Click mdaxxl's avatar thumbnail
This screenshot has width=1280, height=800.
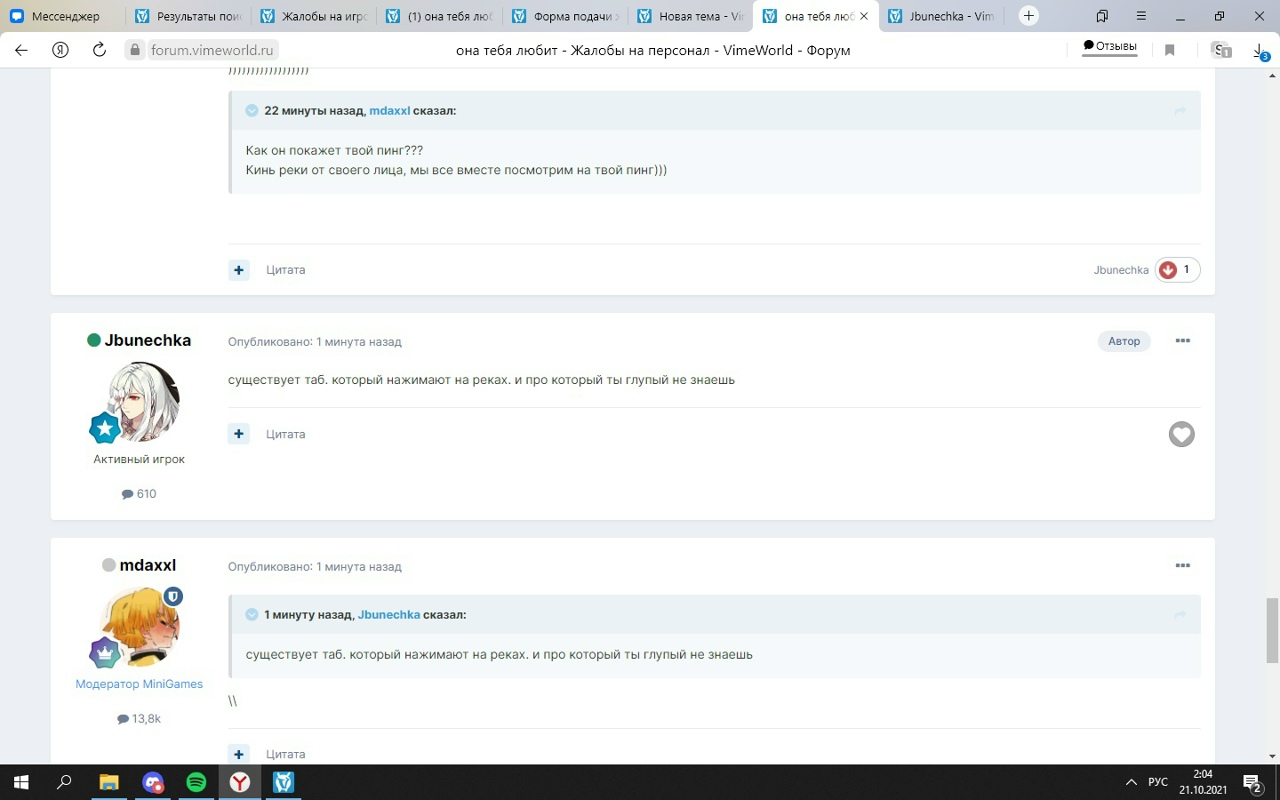click(x=140, y=627)
